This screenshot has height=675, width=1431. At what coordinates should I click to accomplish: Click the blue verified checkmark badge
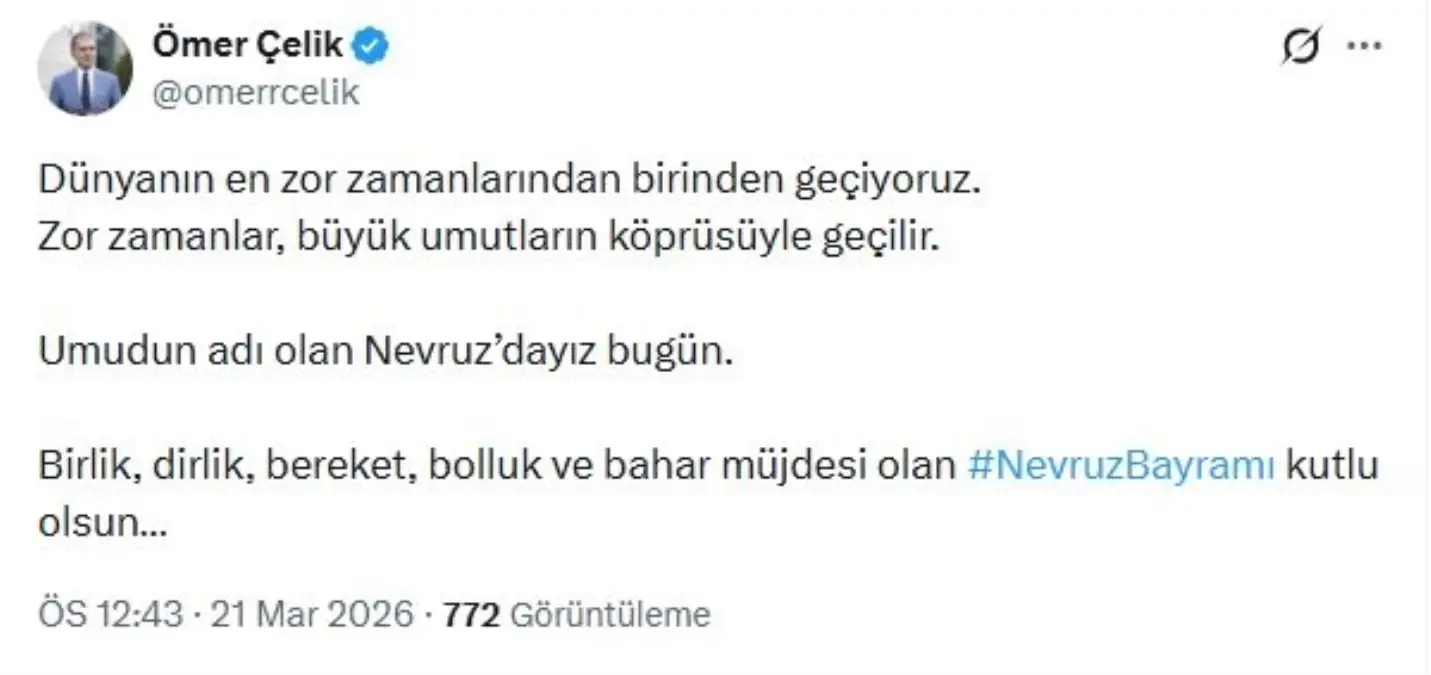372,43
